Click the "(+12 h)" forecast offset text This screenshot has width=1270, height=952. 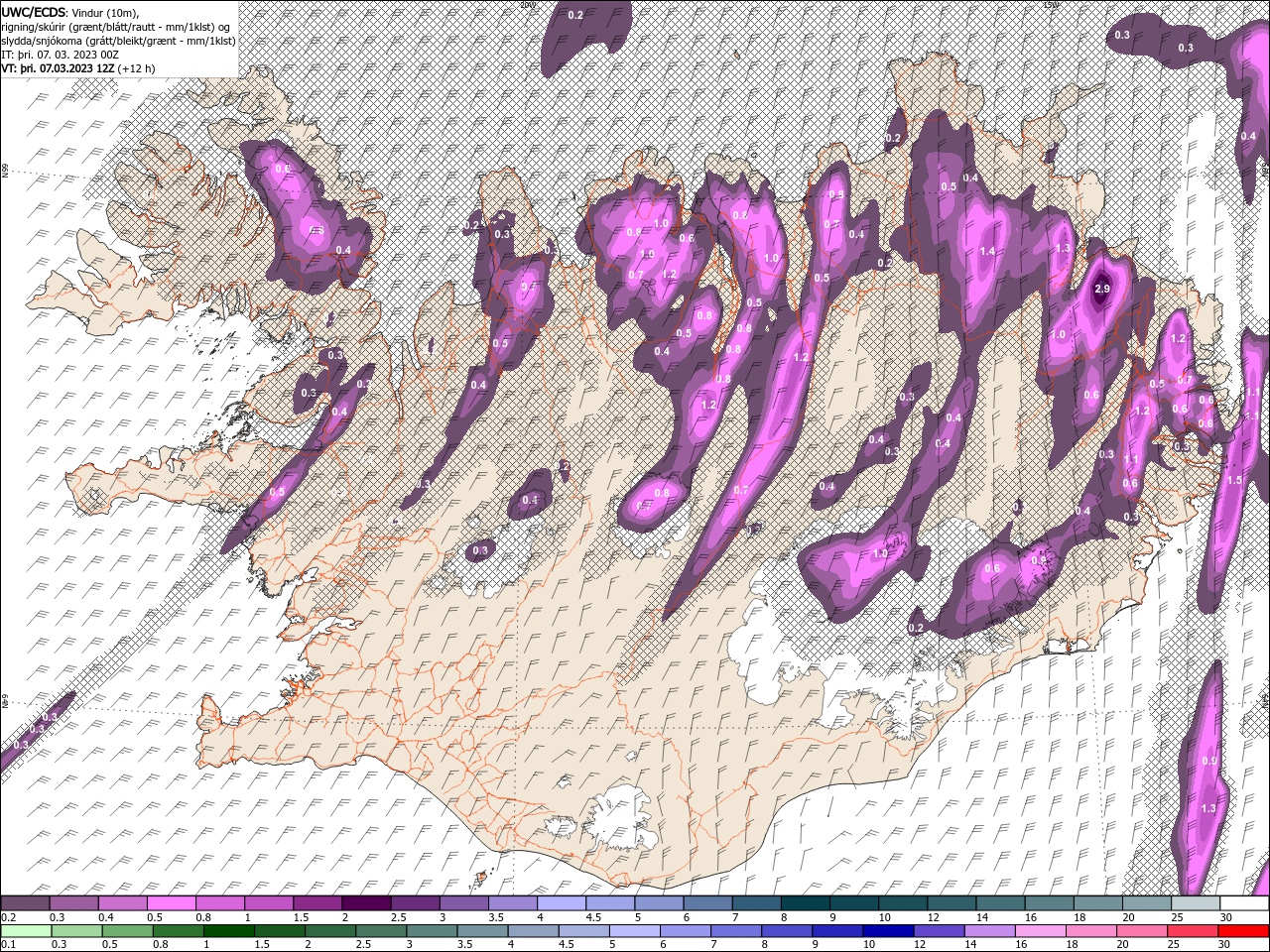[x=137, y=68]
